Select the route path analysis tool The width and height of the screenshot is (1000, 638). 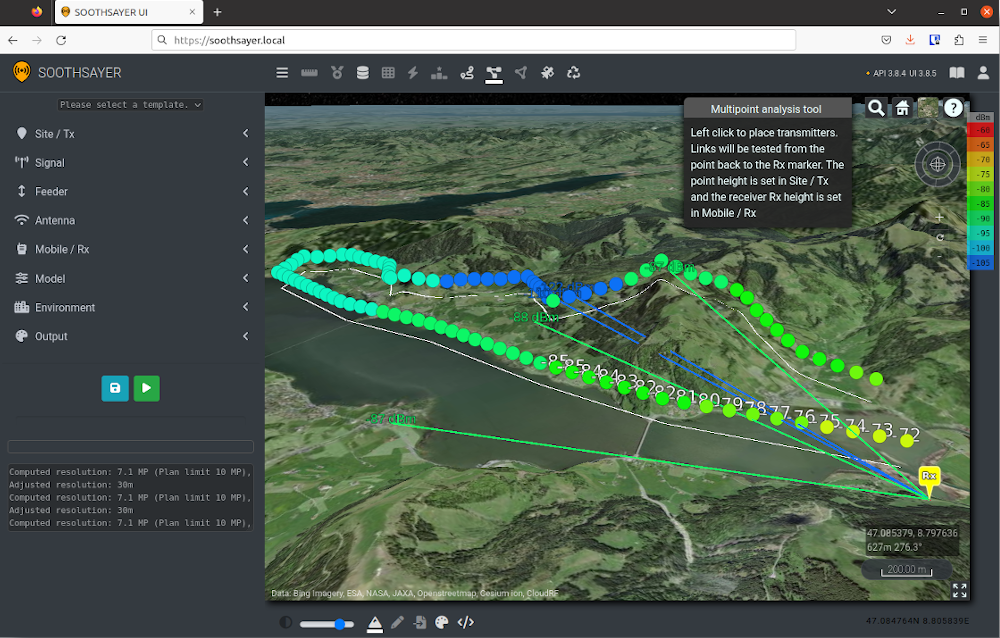[x=467, y=73]
